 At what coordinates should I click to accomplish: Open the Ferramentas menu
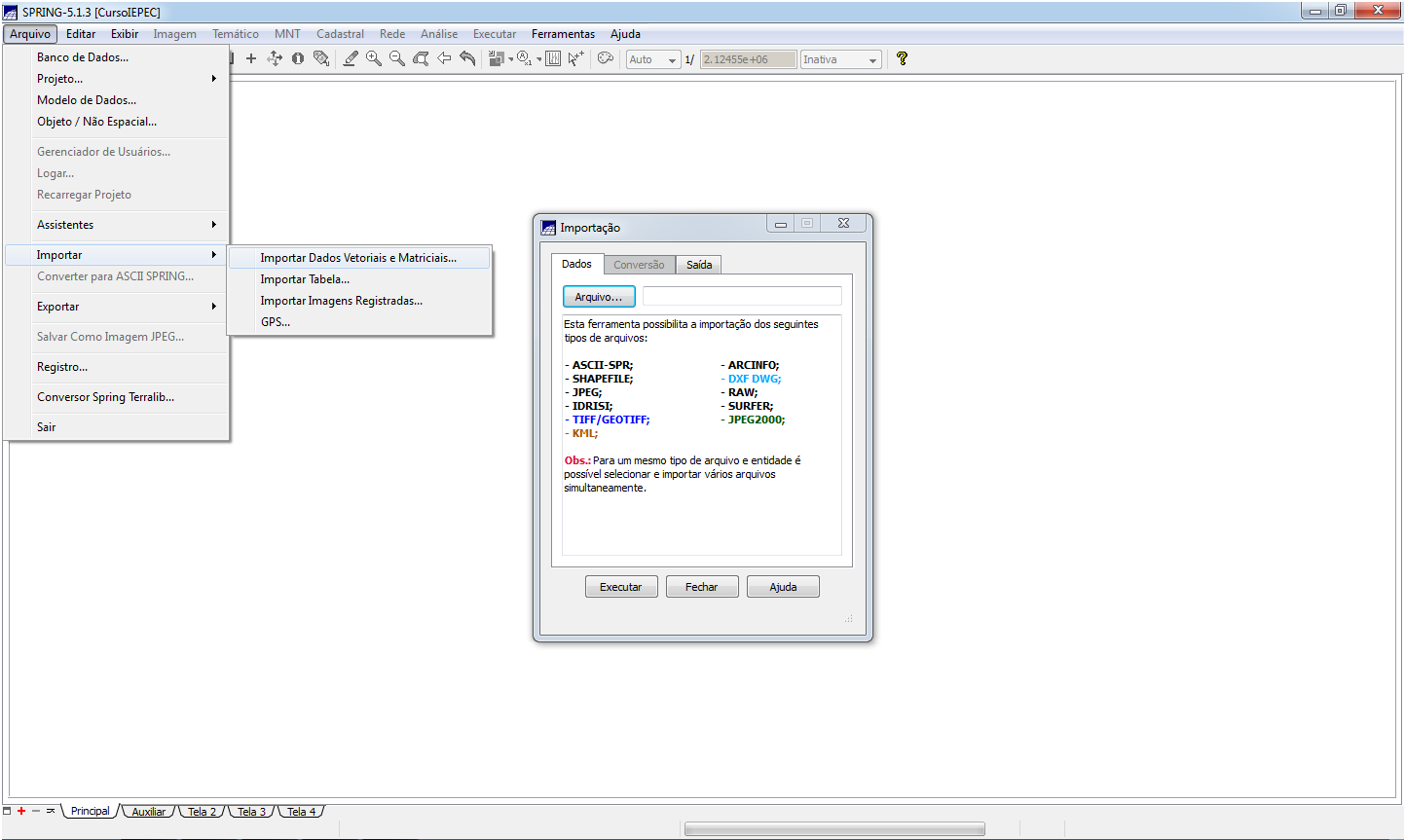563,34
